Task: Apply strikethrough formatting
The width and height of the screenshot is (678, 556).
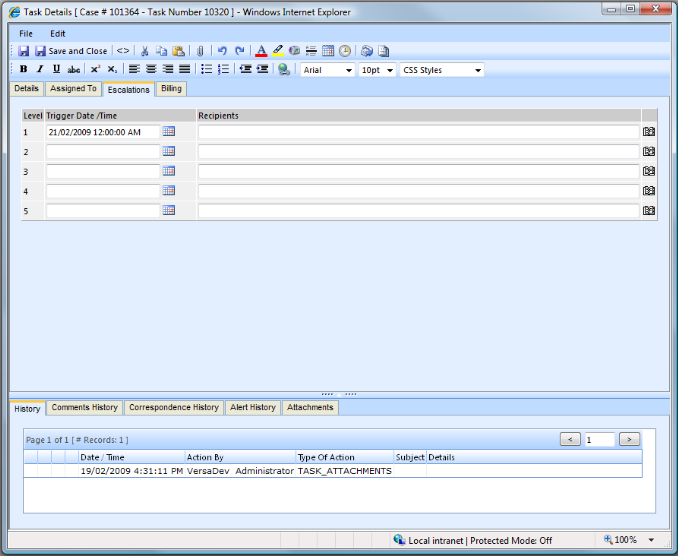Action: tap(74, 69)
